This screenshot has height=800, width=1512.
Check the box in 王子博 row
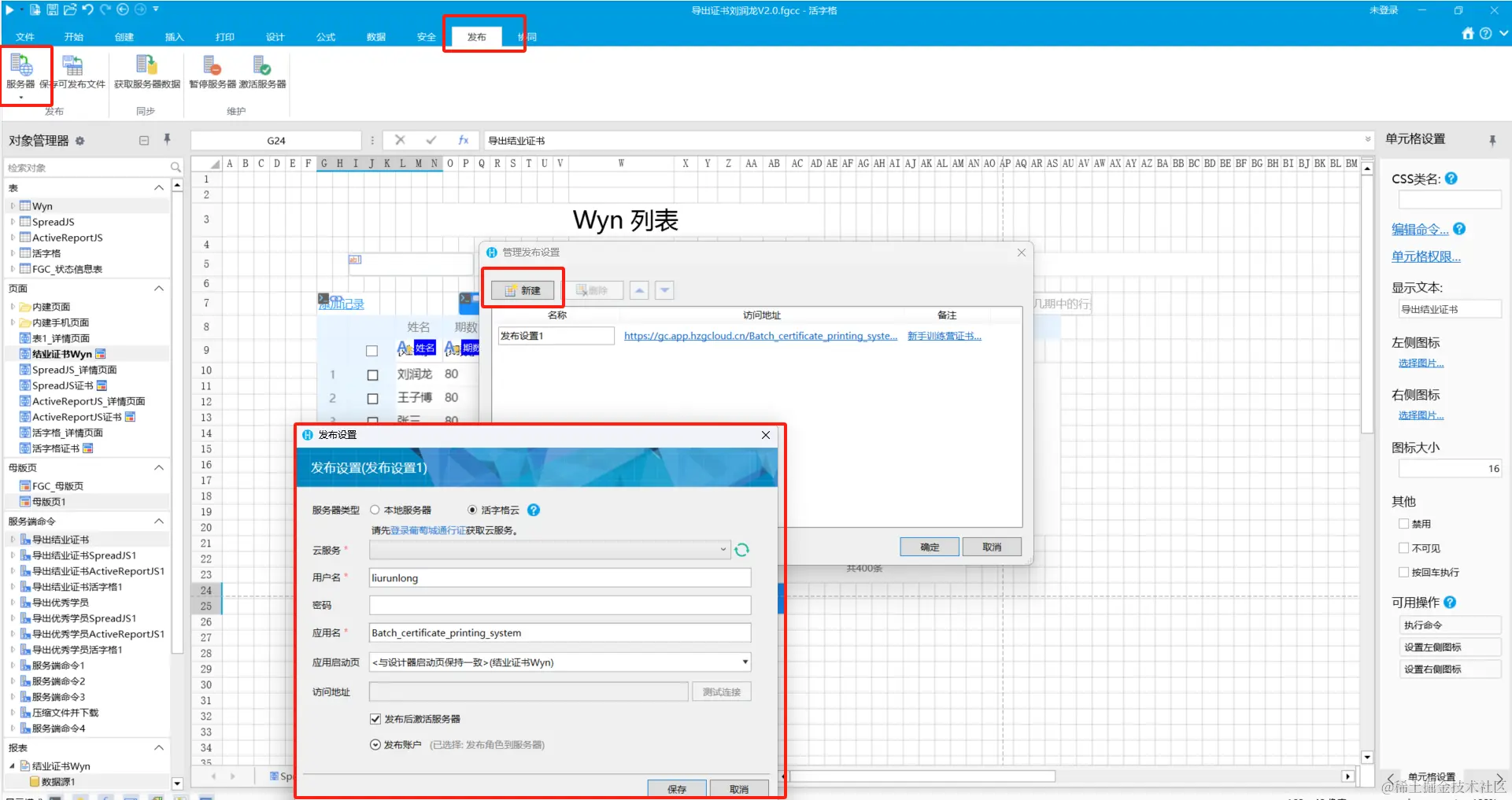point(372,399)
